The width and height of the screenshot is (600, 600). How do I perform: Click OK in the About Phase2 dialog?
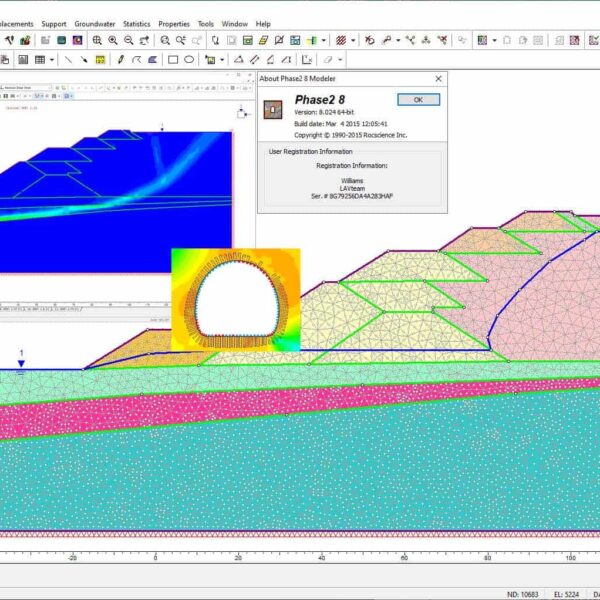[x=419, y=99]
